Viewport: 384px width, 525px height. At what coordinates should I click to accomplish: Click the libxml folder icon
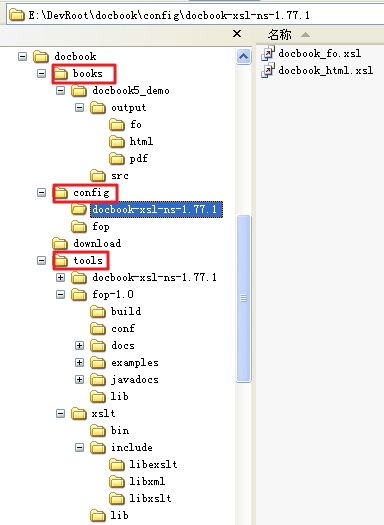pyautogui.click(x=117, y=482)
